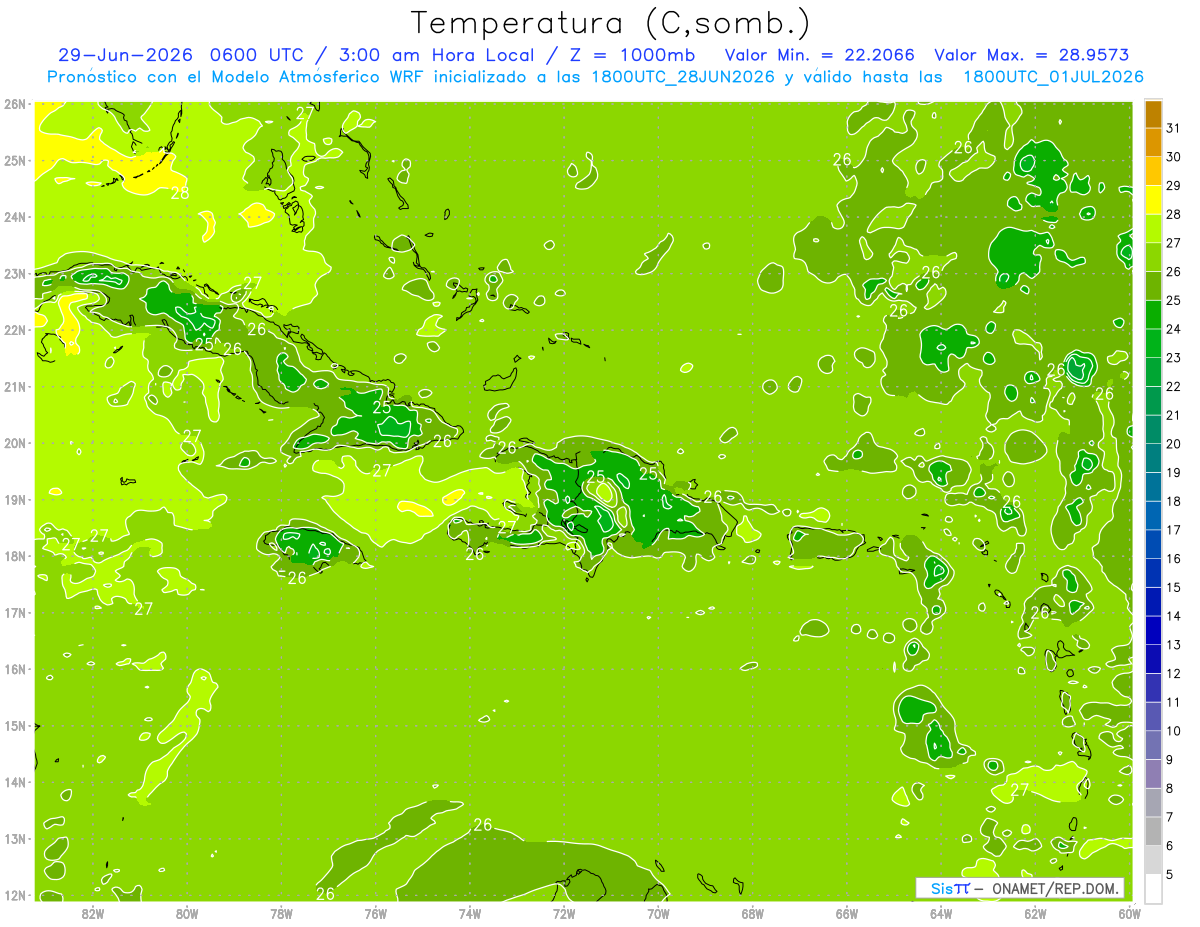Click the latitude label "22N"
The width and height of the screenshot is (1200, 927).
coord(15,330)
